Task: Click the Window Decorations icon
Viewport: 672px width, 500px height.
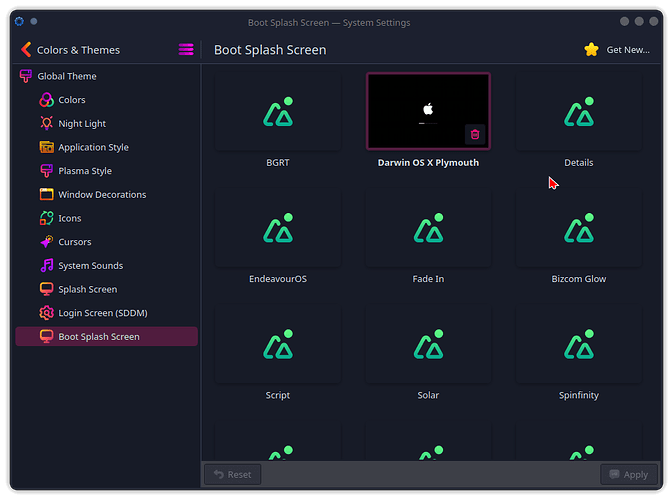Action: [x=46, y=195]
